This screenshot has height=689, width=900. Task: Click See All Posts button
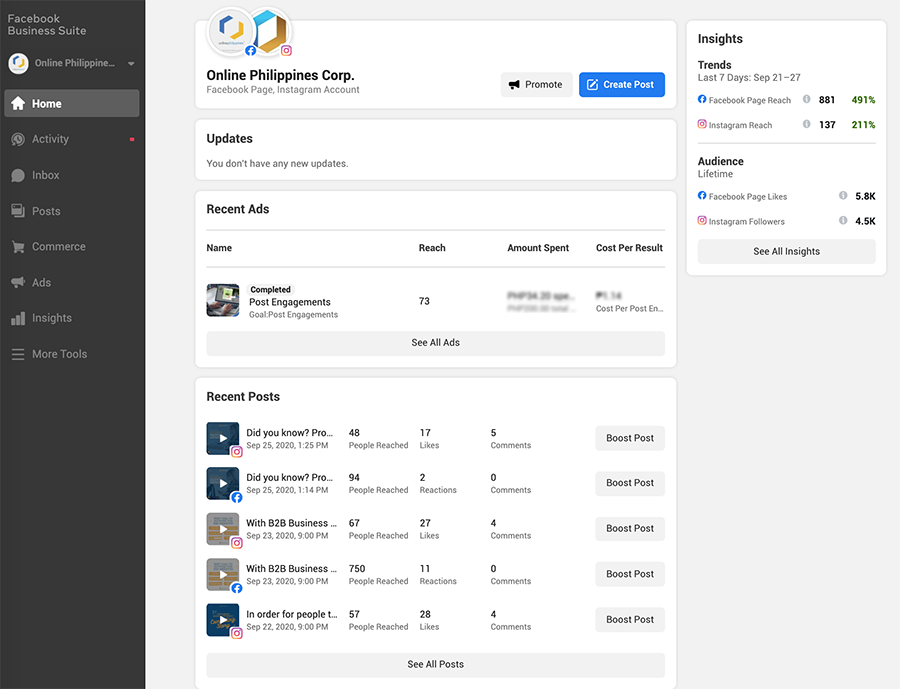435,664
